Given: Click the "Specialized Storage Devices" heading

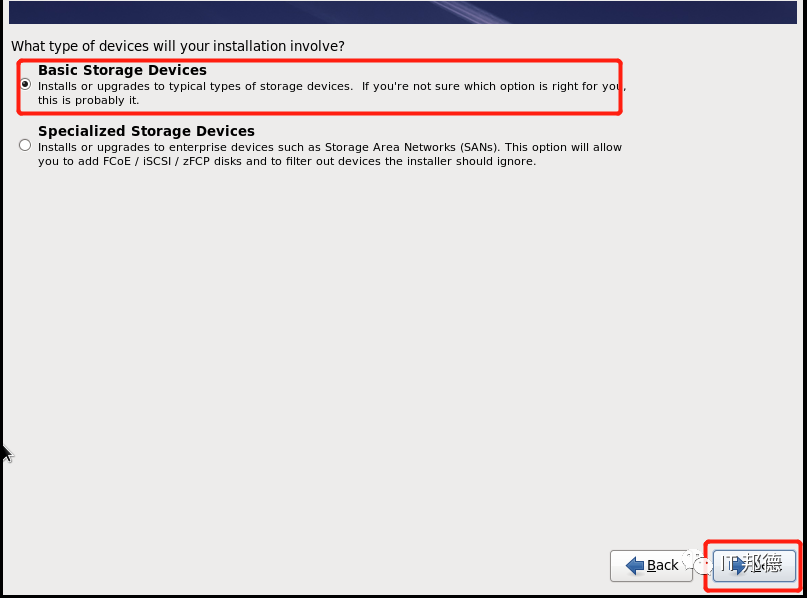Looking at the screenshot, I should [x=146, y=131].
